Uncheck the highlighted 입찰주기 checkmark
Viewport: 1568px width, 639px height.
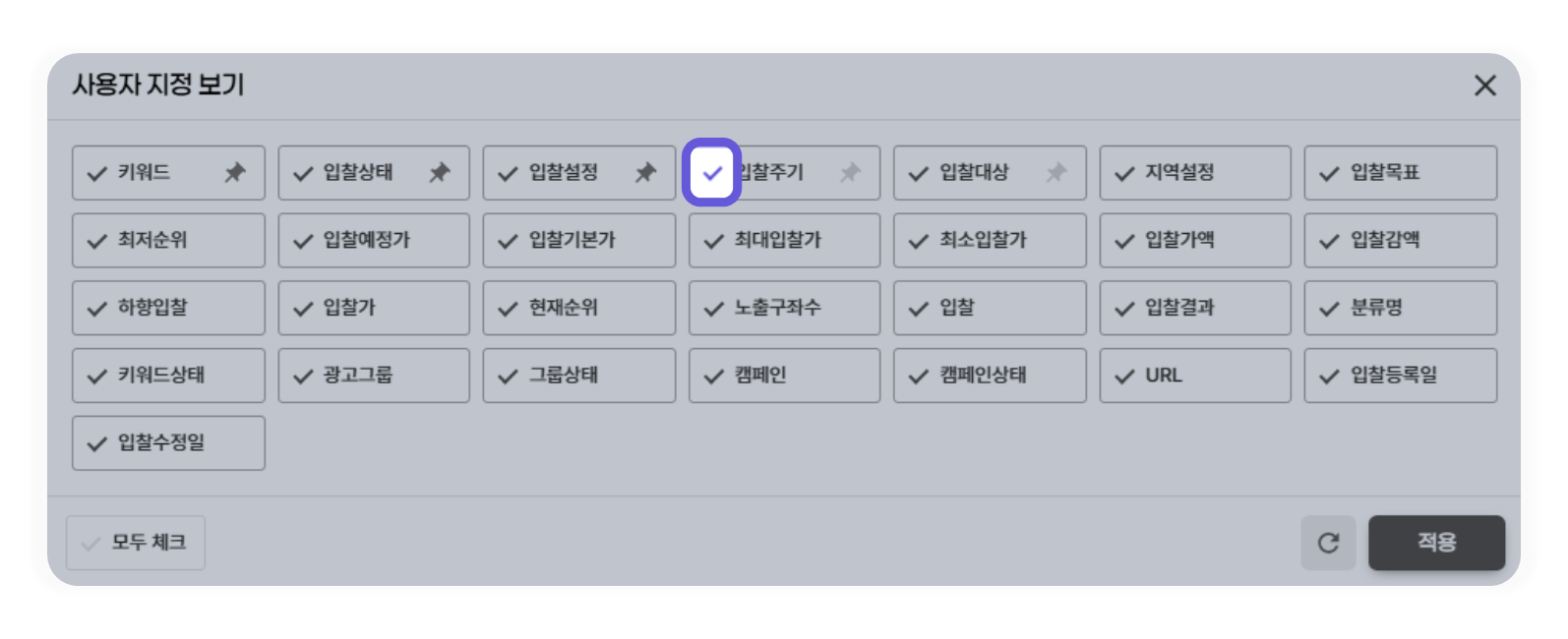click(712, 173)
